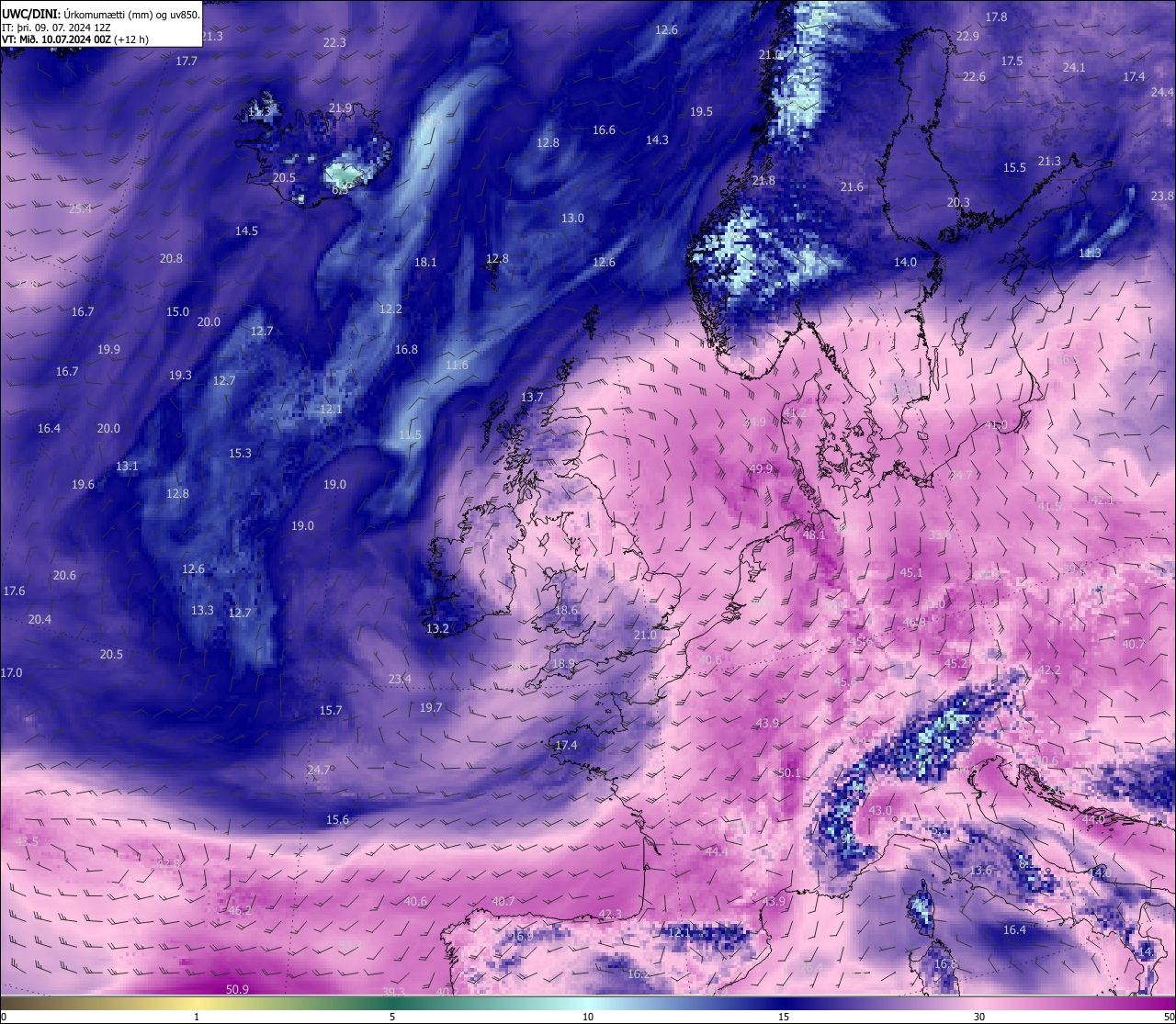Click the value 15.3 on the map

point(240,453)
